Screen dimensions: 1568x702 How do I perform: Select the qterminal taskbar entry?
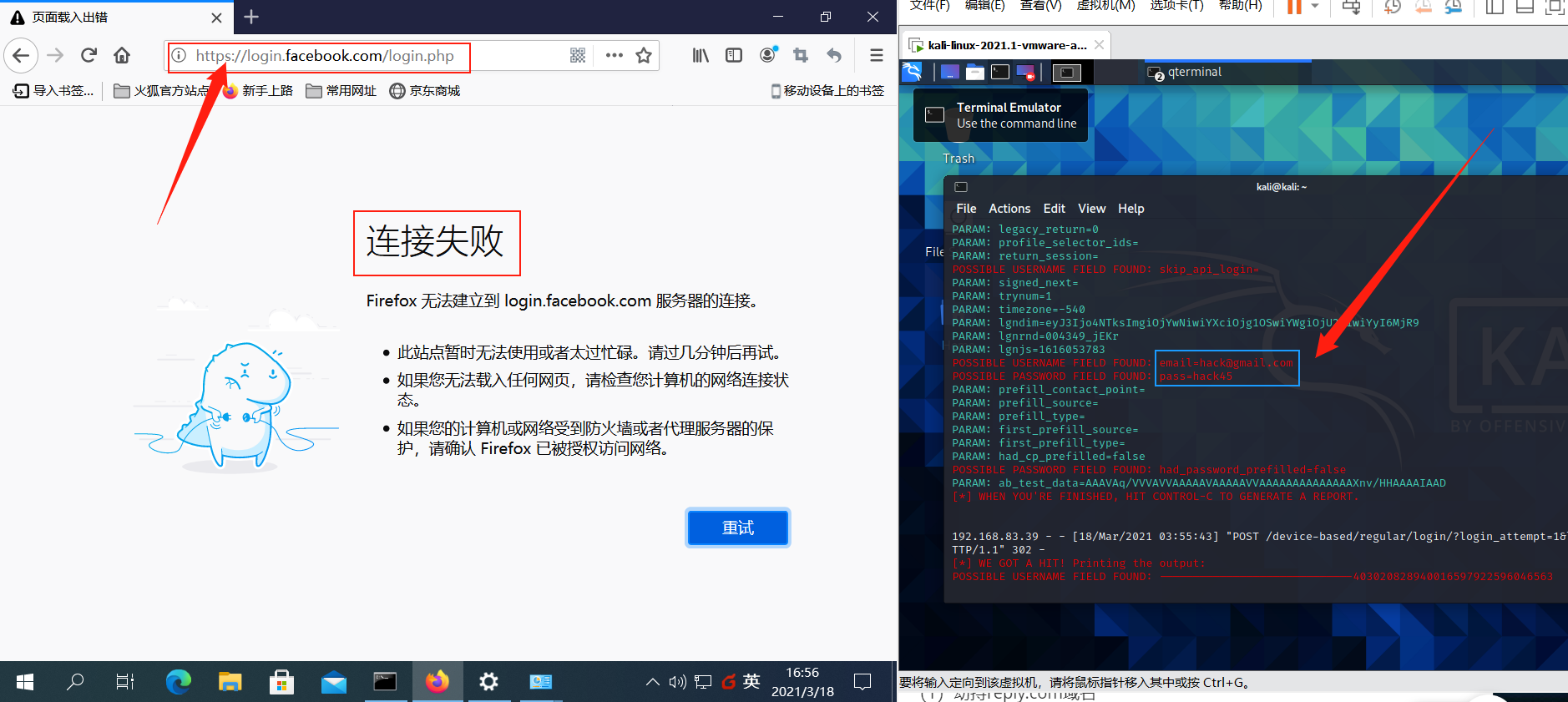pos(1227,73)
